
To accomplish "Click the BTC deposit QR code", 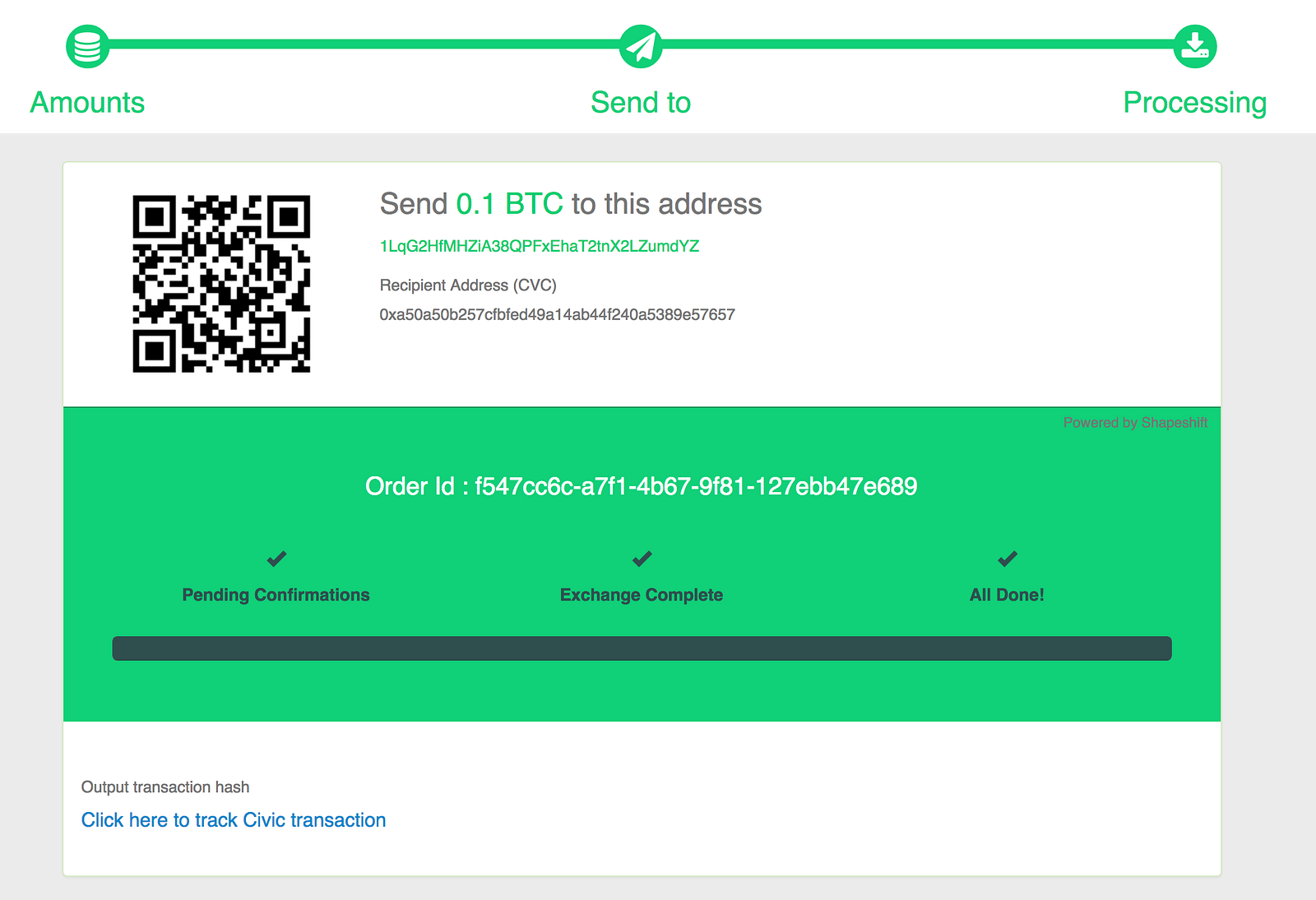I will [221, 284].
